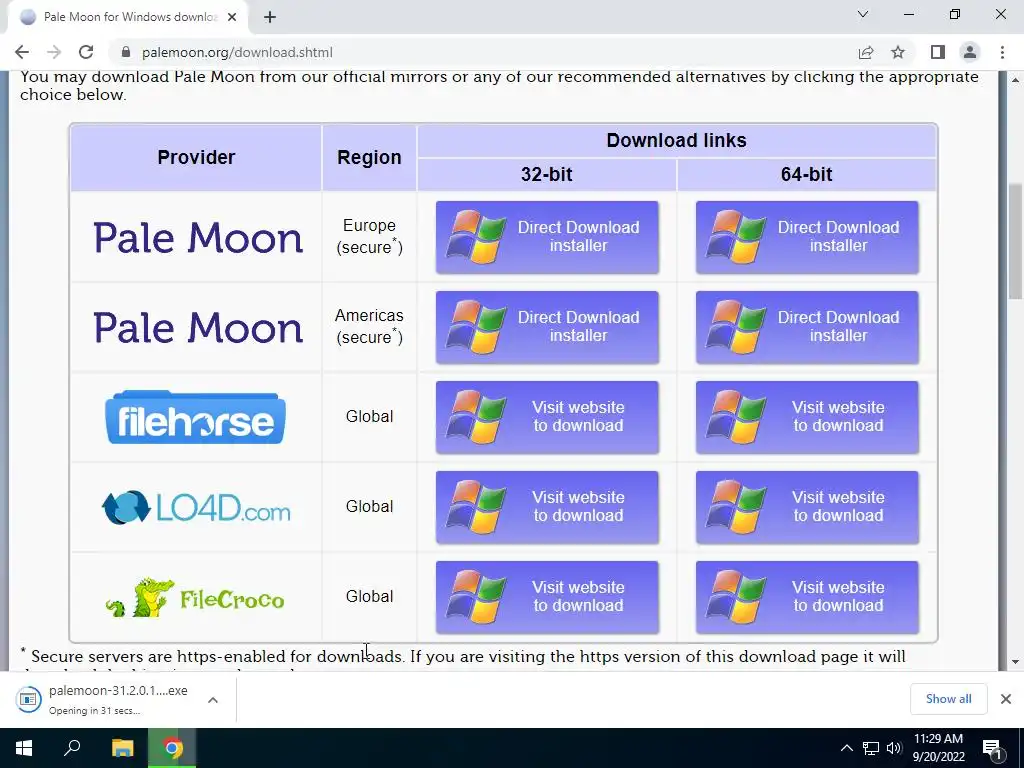Open network status tray icon

tap(871, 748)
